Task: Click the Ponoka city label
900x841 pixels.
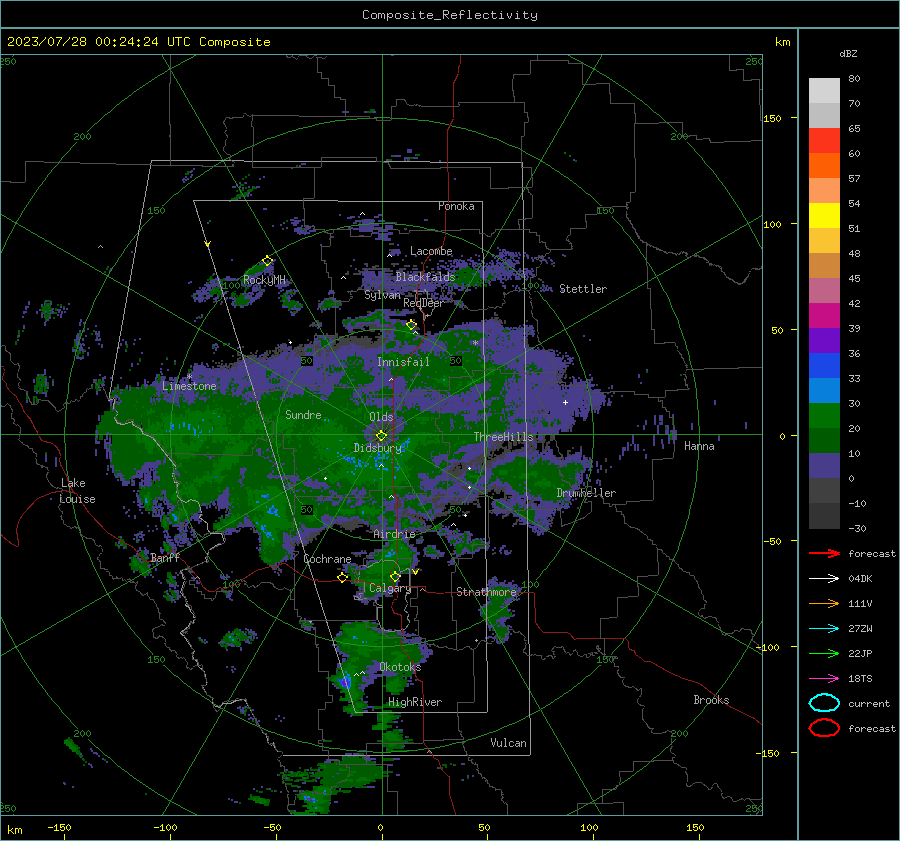Action: (x=456, y=206)
